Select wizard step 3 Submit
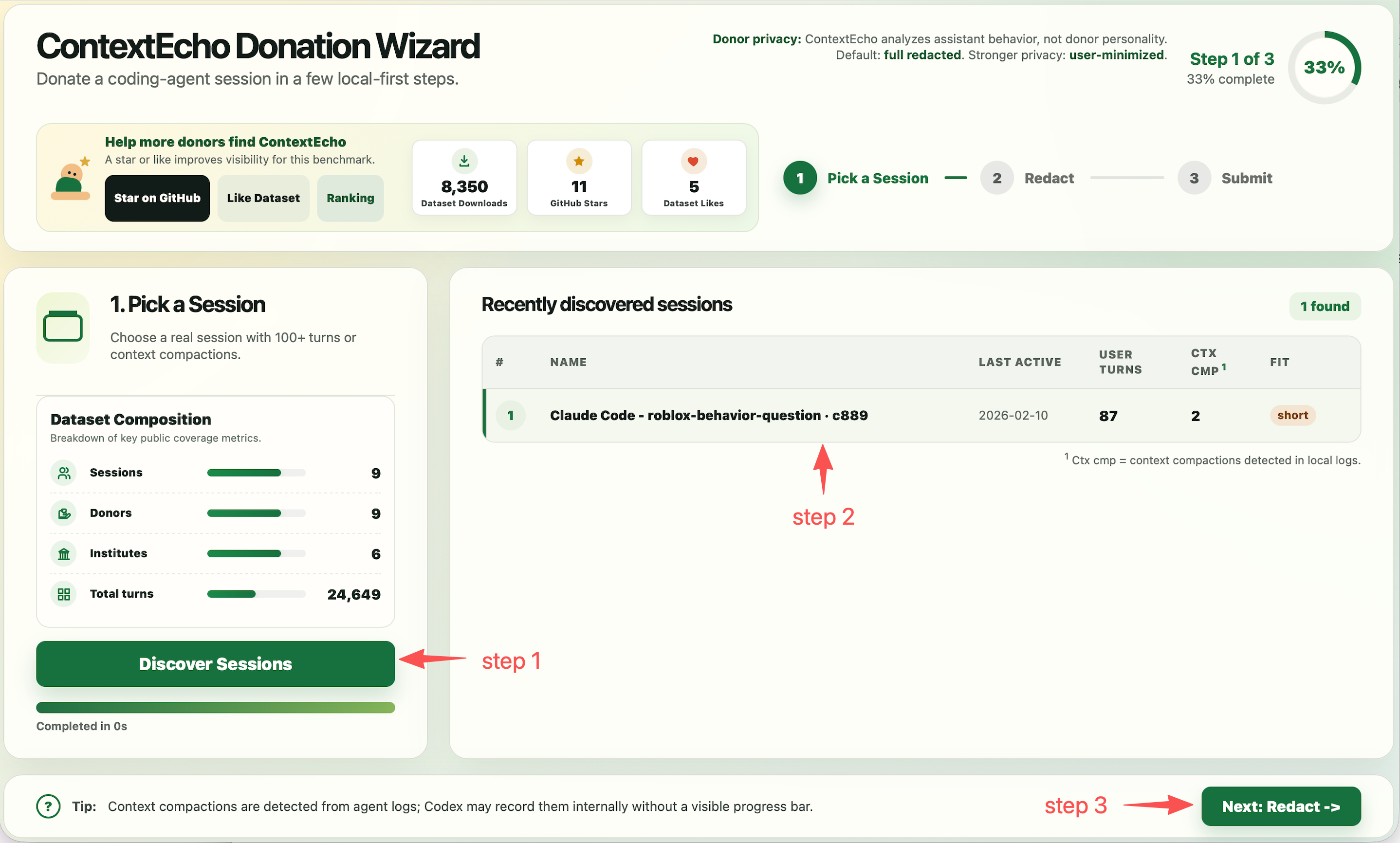Image resolution: width=1400 pixels, height=843 pixels. tap(1224, 178)
